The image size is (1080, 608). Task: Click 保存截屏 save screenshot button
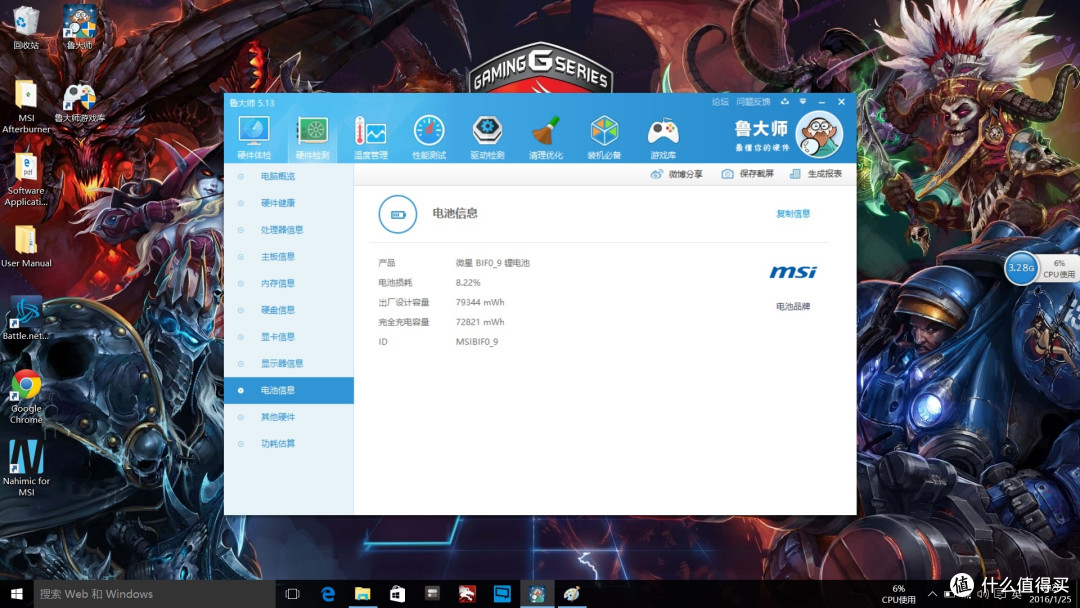748,174
